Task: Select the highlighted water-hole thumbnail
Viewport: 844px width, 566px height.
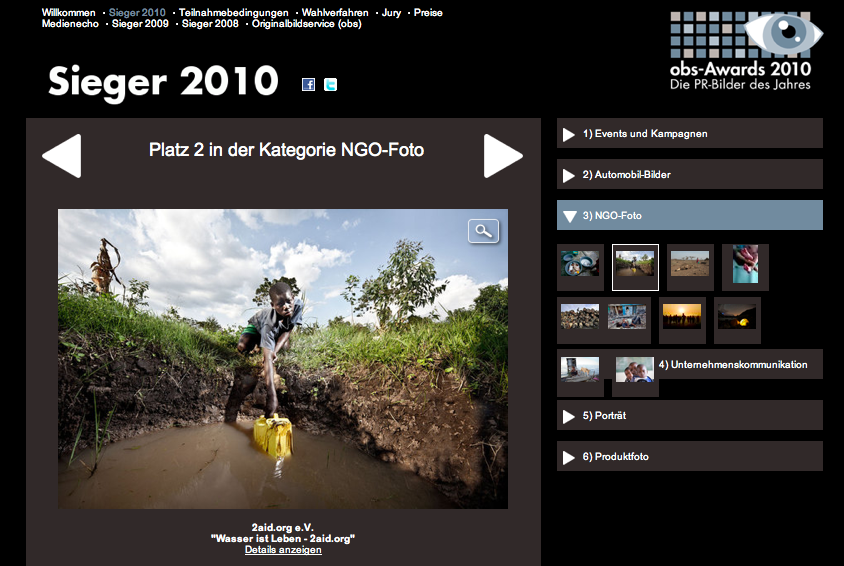Action: [635, 264]
